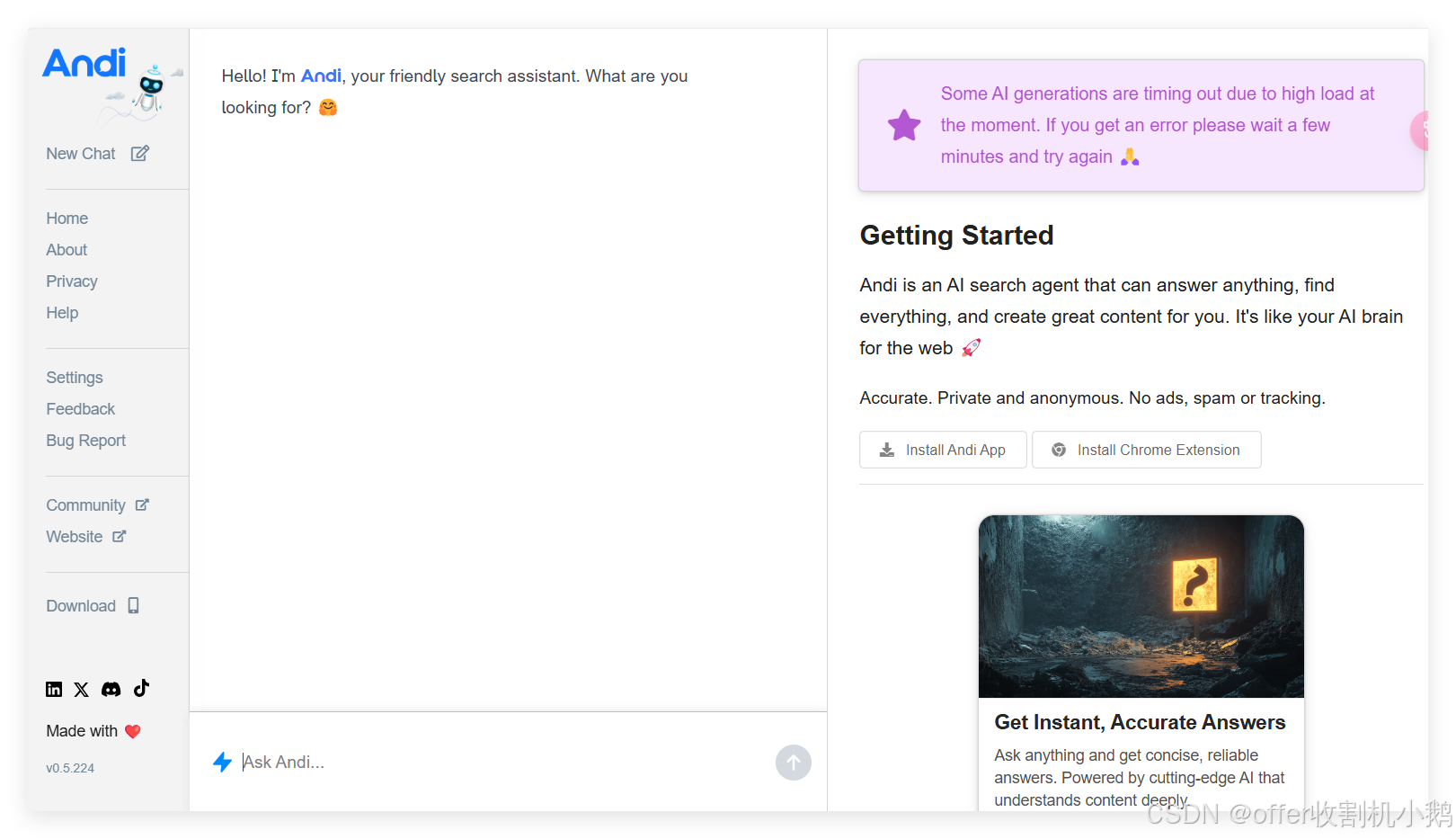Open Andi's X (Twitter) icon

click(x=82, y=690)
